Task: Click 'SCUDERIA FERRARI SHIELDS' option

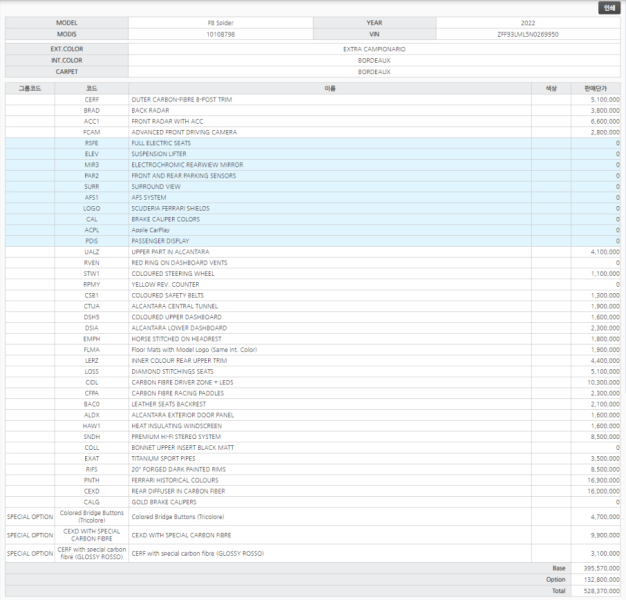Action: 170,208
